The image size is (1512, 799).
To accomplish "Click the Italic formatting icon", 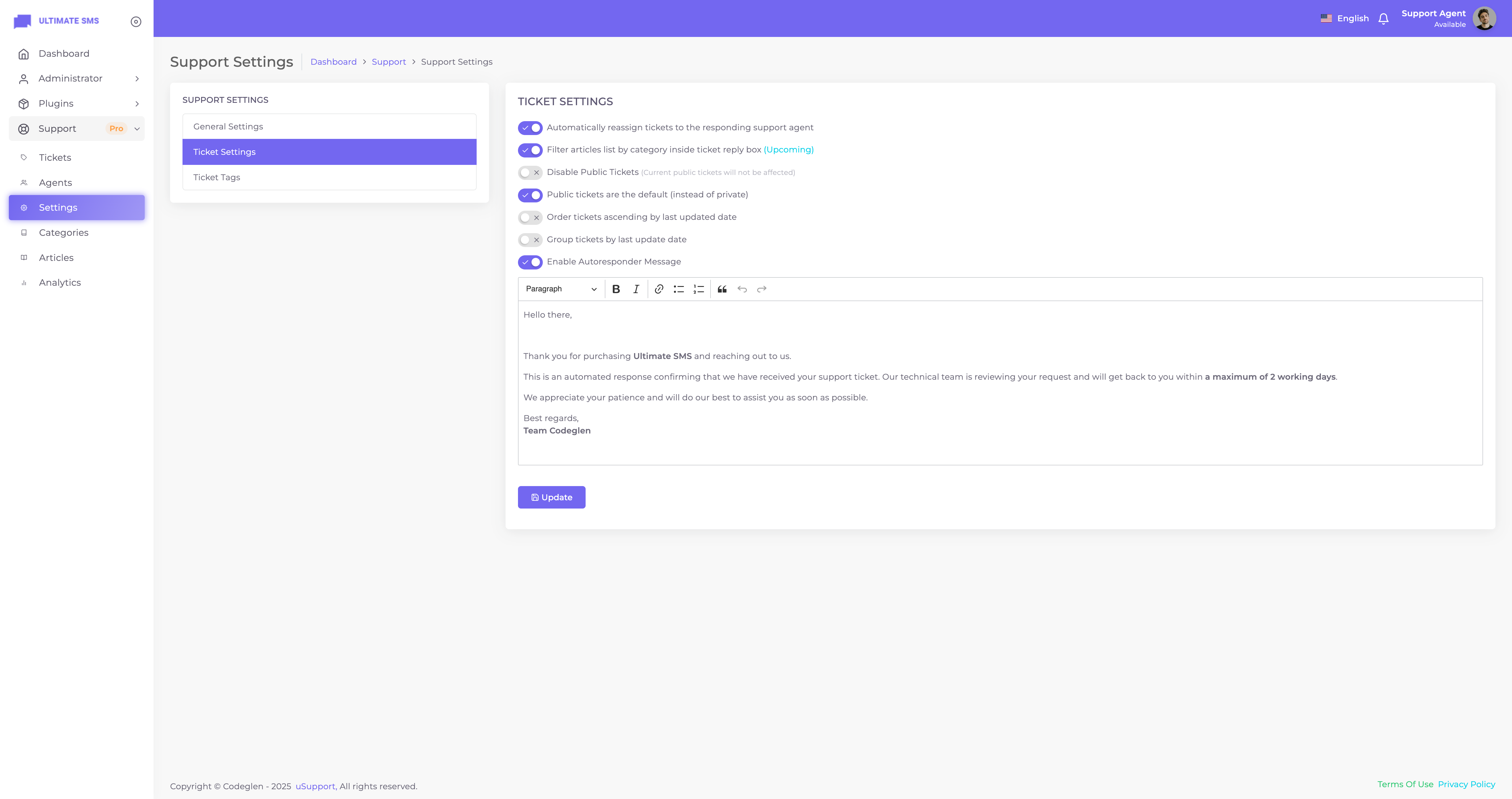I will [636, 289].
